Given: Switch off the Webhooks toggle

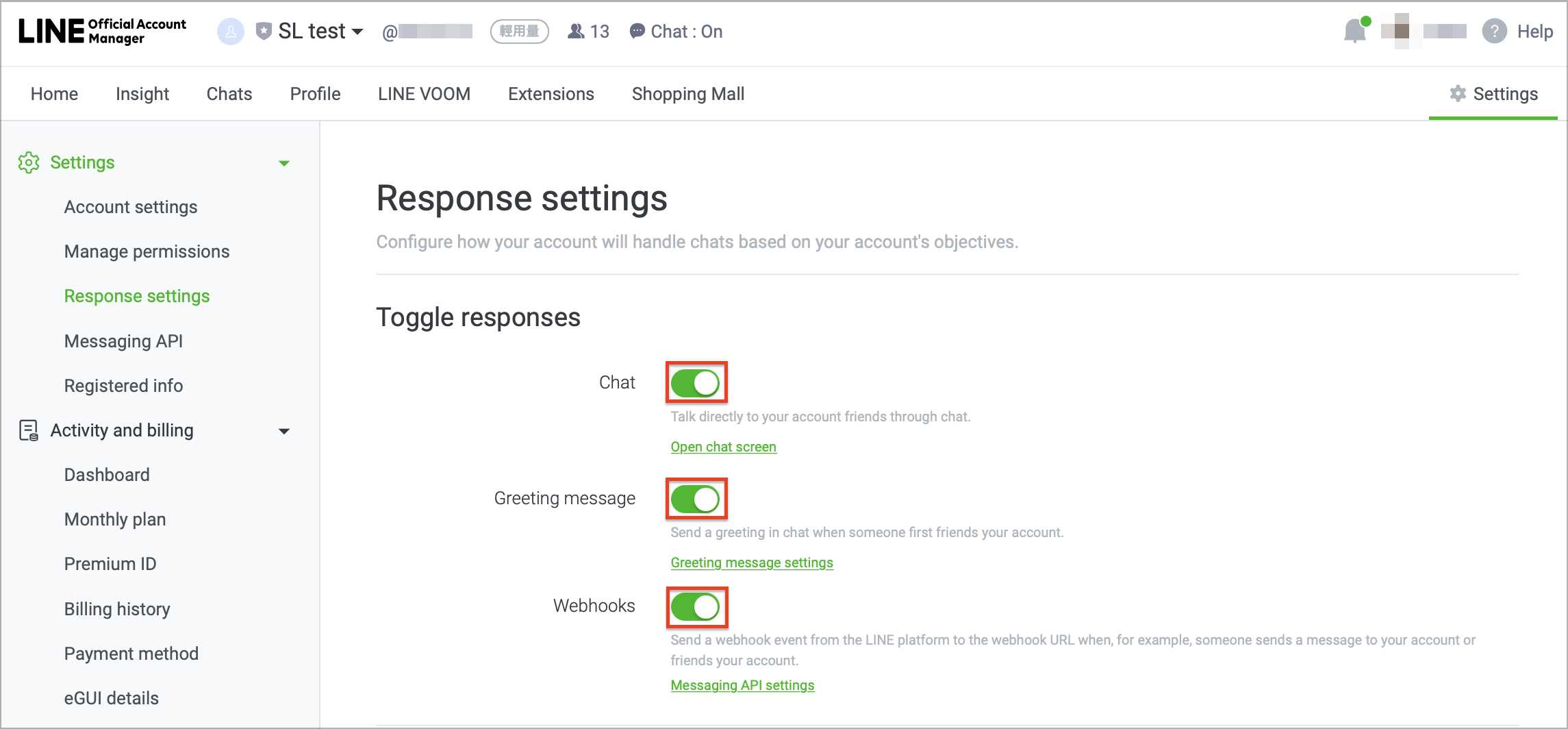Looking at the screenshot, I should pyautogui.click(x=696, y=606).
